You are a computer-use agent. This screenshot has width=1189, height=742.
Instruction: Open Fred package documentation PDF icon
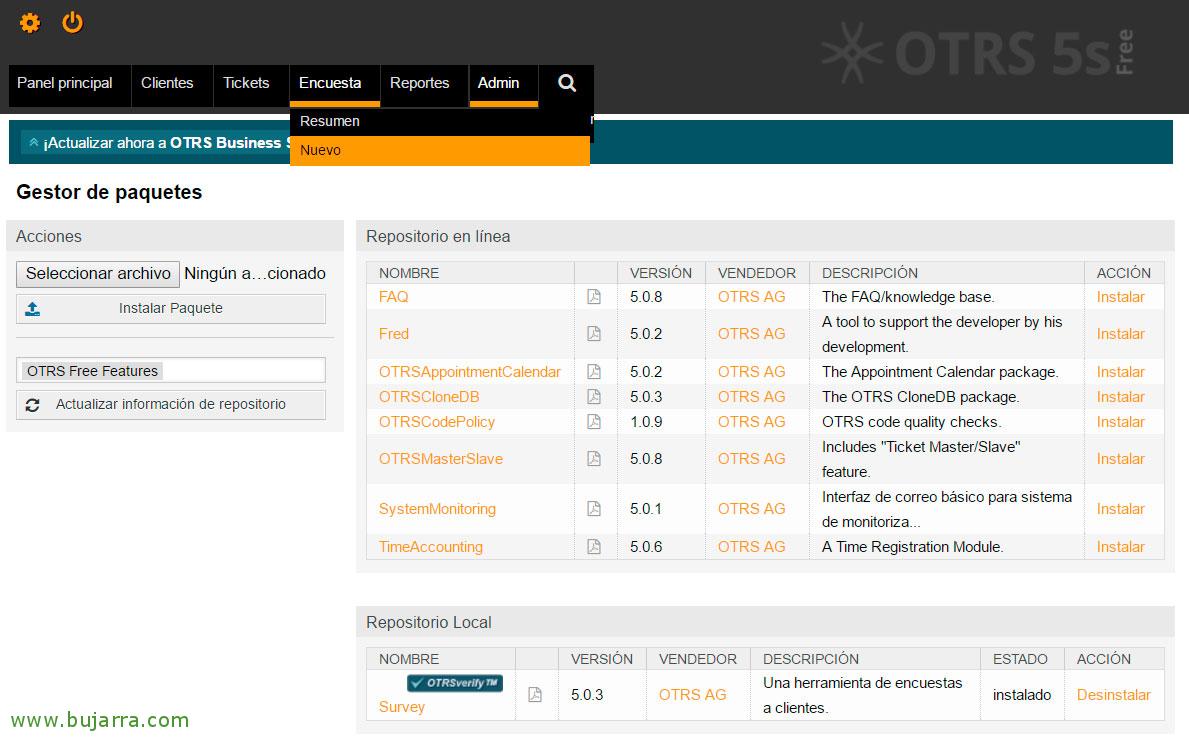[594, 333]
